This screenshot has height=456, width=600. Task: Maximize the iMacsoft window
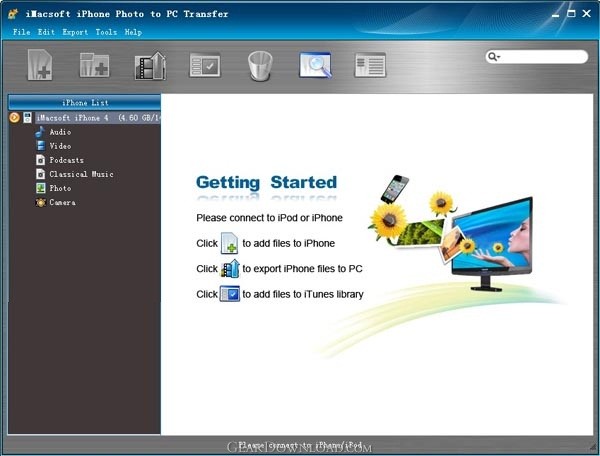pyautogui.click(x=571, y=13)
